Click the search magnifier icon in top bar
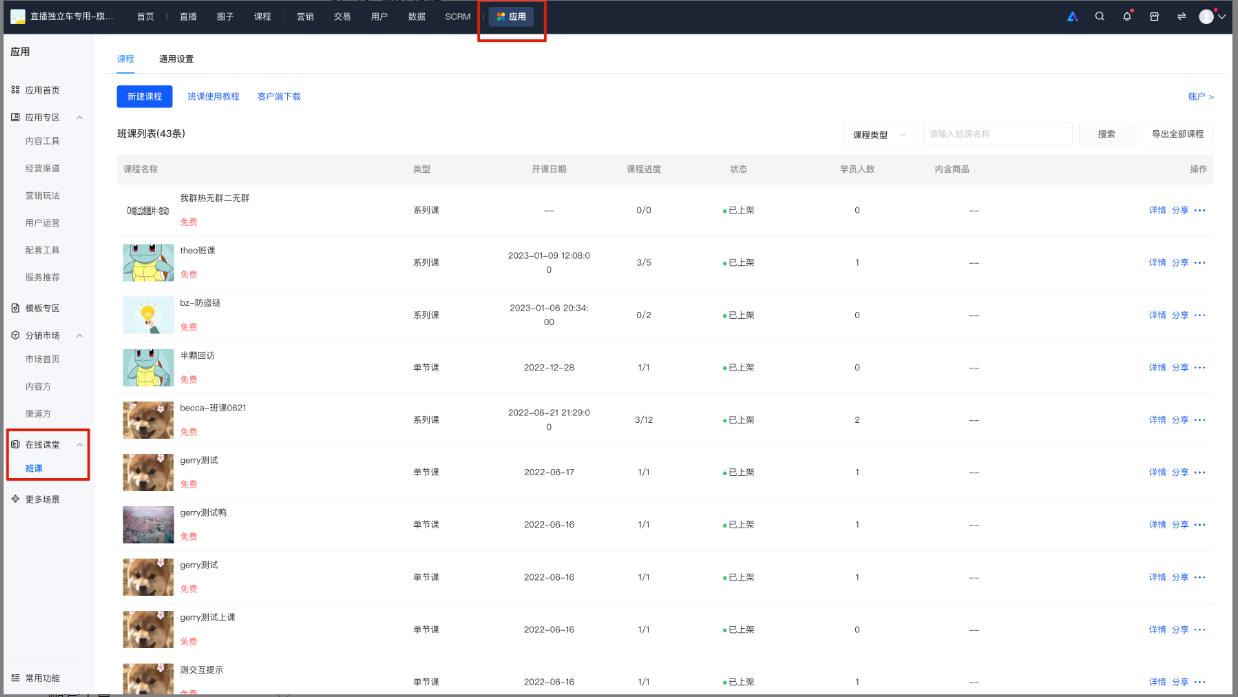This screenshot has width=1238, height=697. coord(1099,16)
